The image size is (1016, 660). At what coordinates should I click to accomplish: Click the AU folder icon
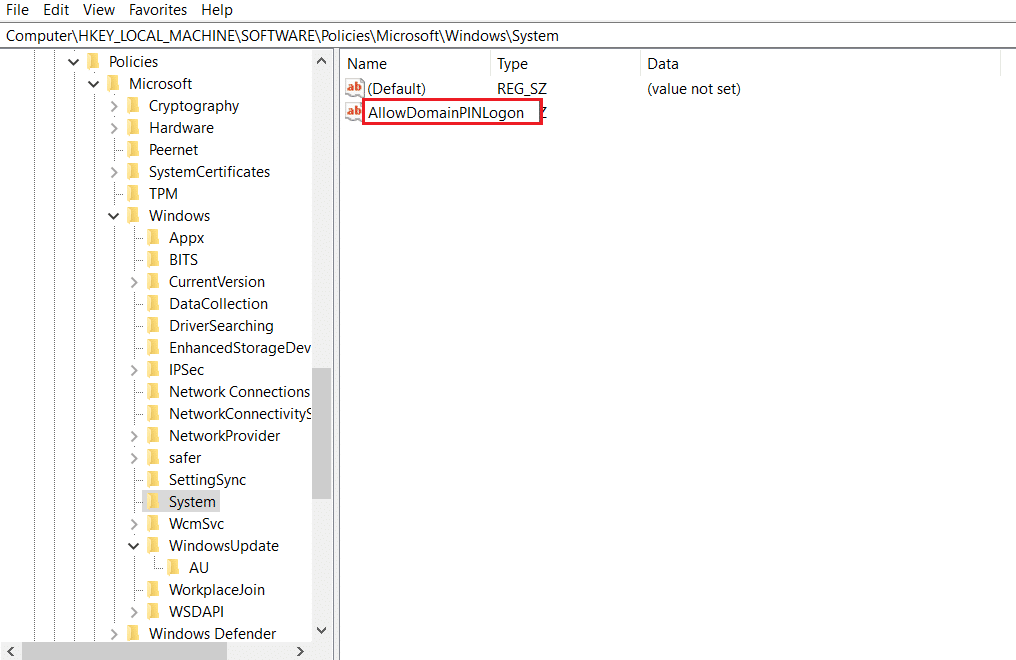[174, 568]
